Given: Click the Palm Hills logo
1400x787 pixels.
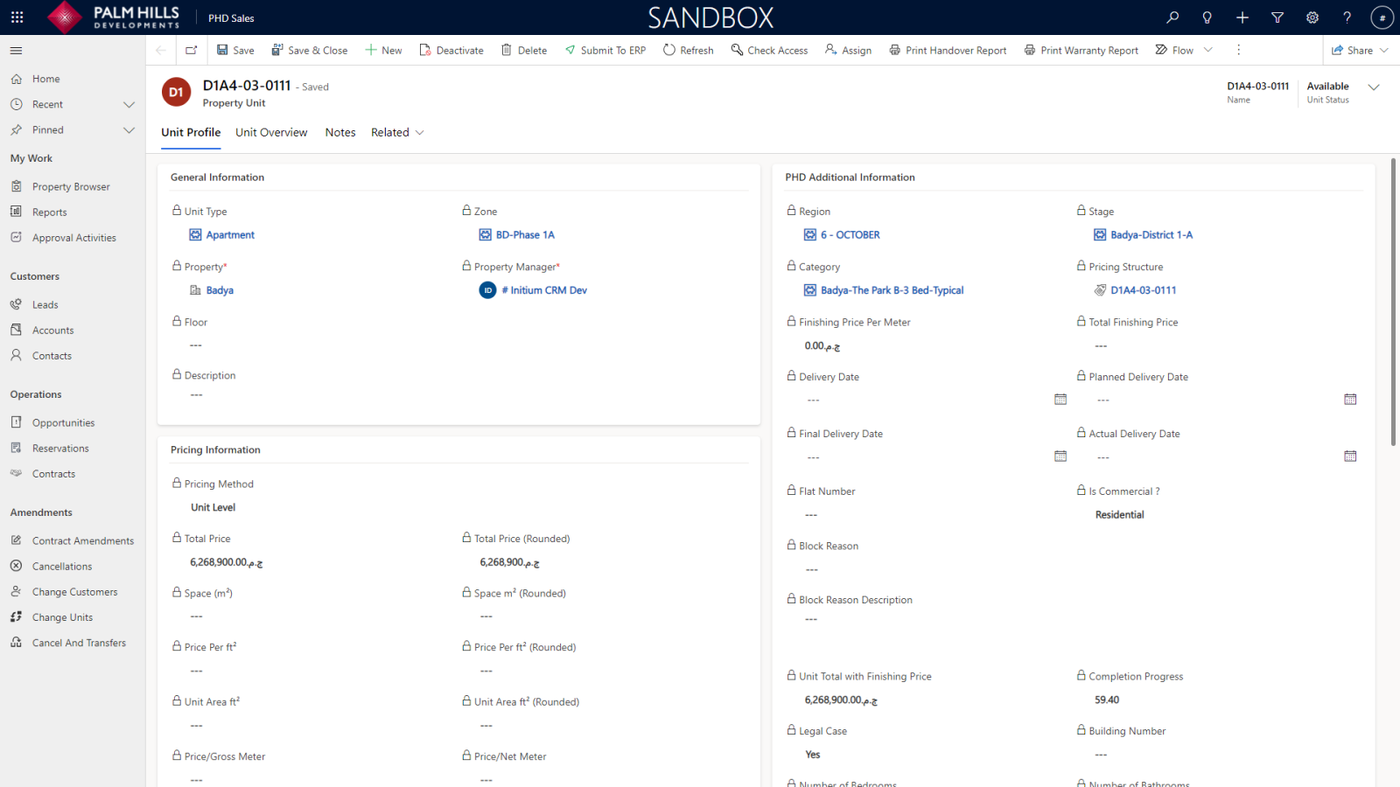Looking at the screenshot, I should (112, 17).
